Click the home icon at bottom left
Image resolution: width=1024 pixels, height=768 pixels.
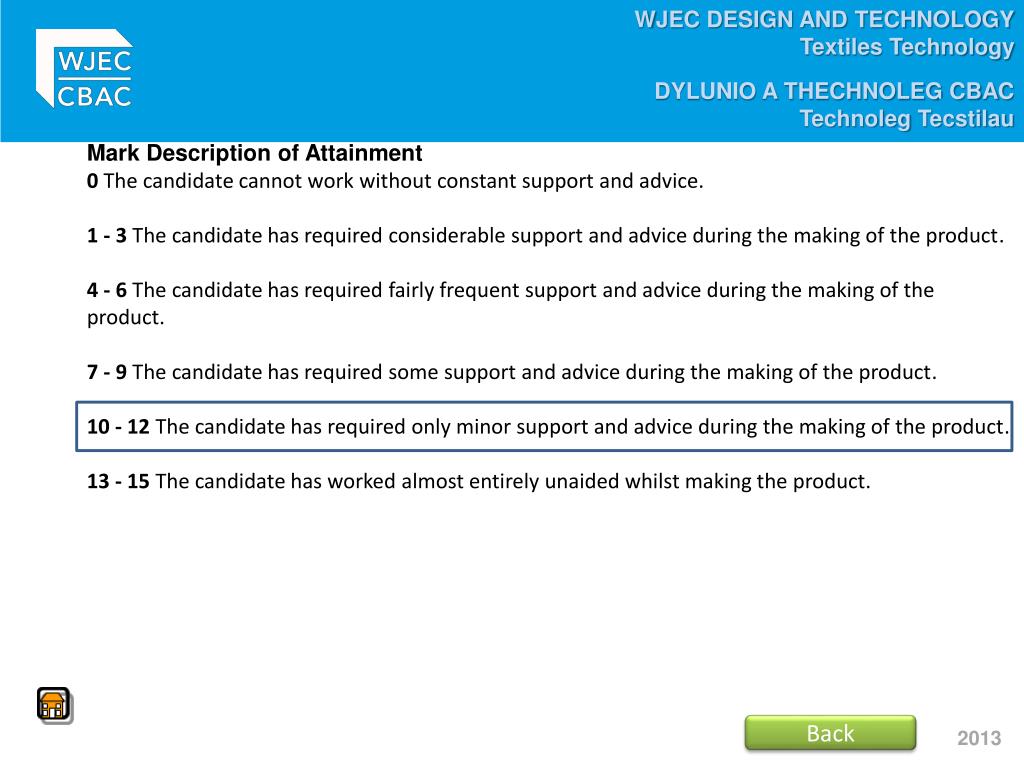tap(54, 705)
